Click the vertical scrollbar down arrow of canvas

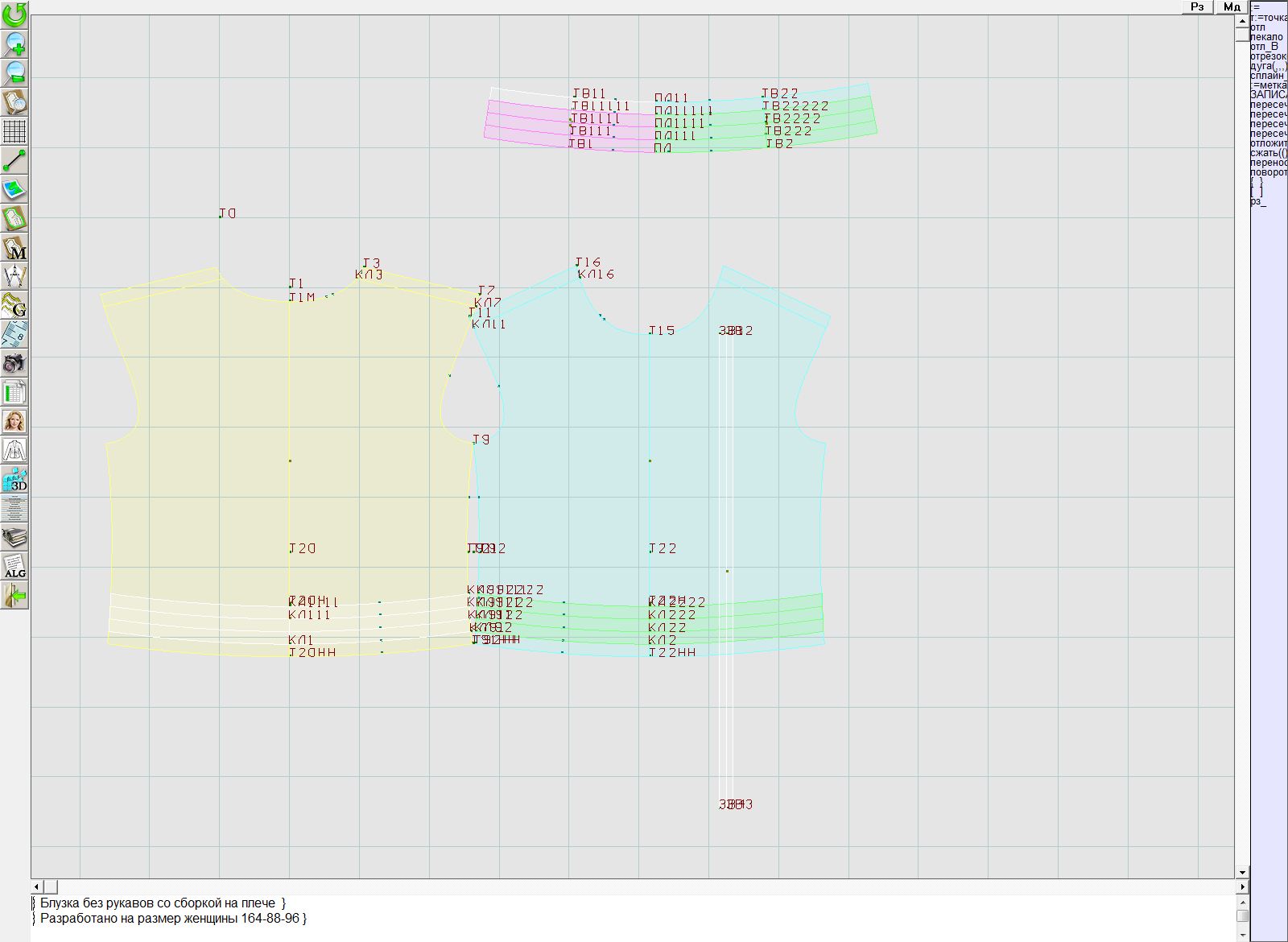point(1242,872)
